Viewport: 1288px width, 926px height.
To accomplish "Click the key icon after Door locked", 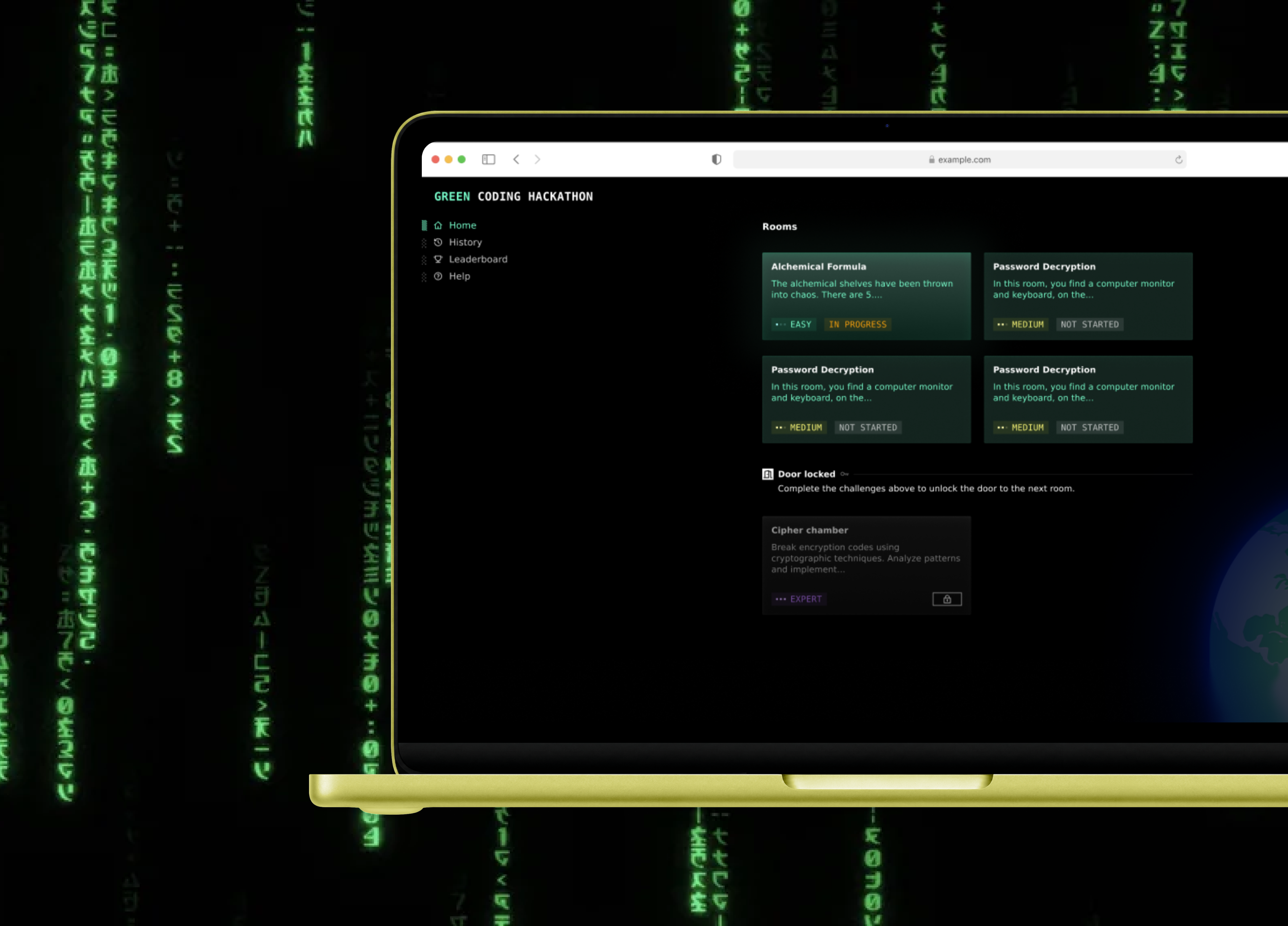I will click(845, 474).
